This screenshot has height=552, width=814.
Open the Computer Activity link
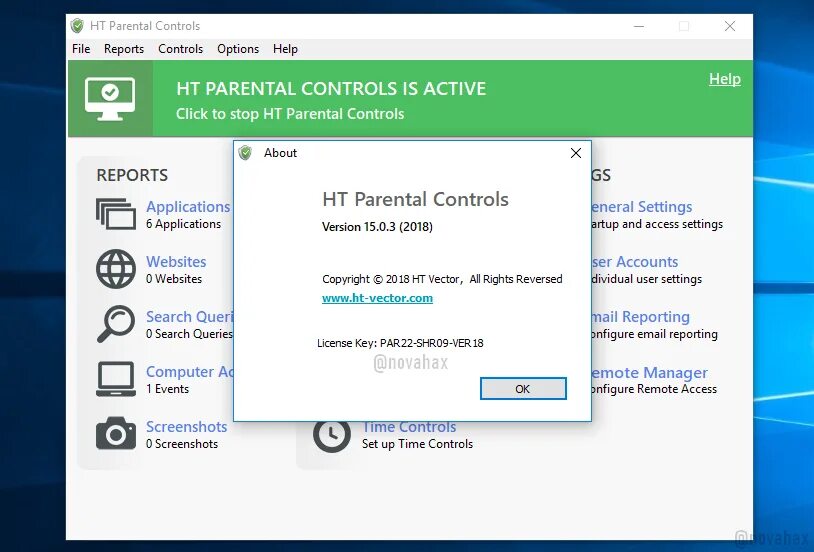pos(189,371)
